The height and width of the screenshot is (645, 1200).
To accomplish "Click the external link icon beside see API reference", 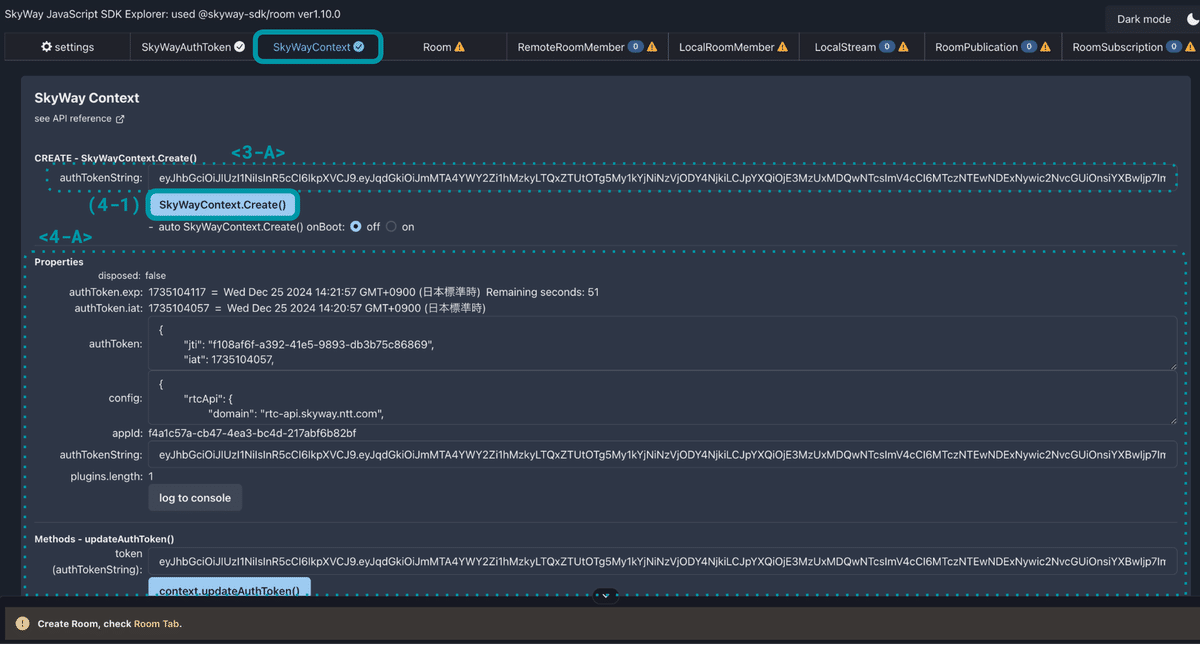I will [x=123, y=118].
